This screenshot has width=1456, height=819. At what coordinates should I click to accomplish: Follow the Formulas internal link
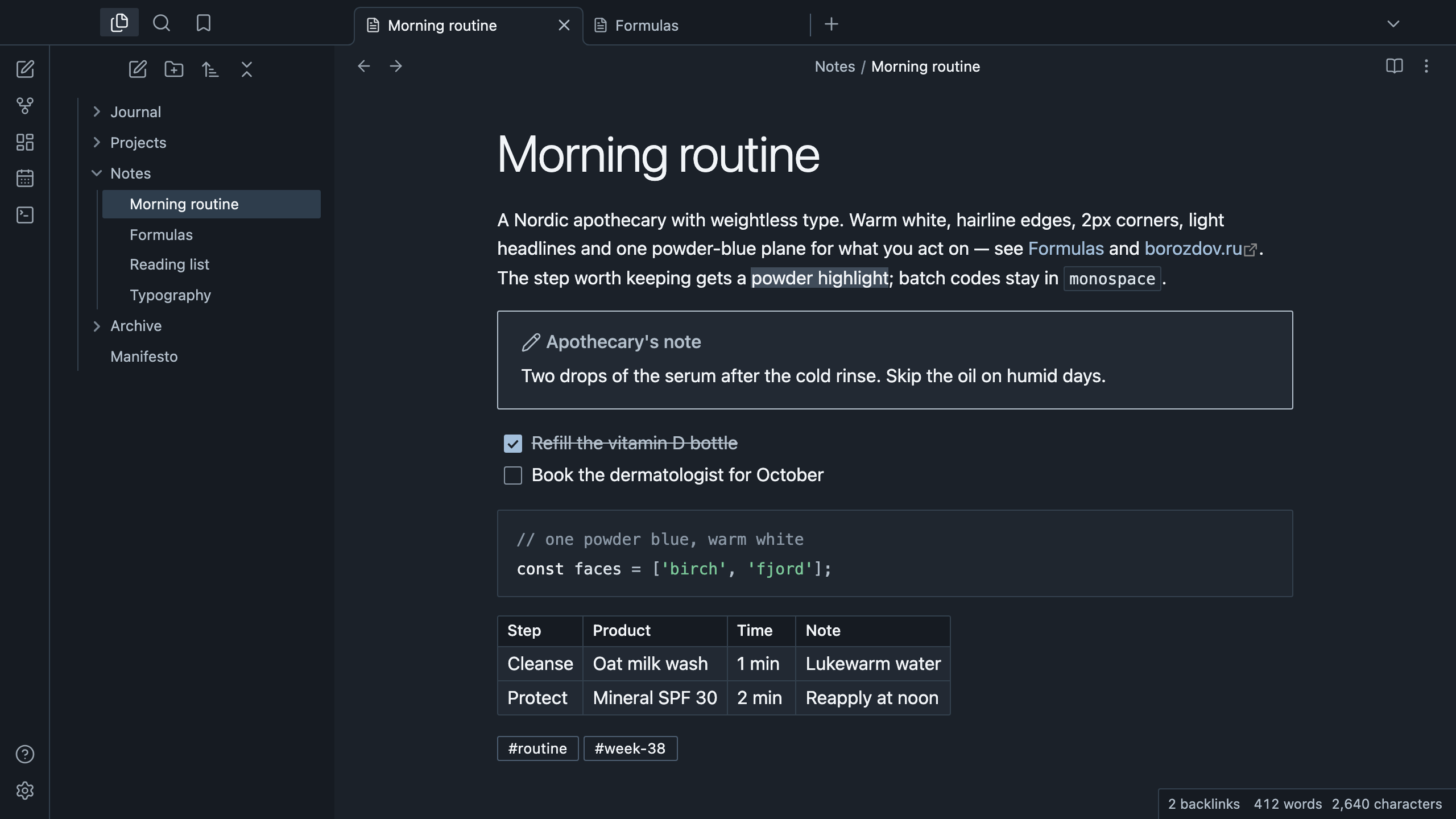tap(1066, 249)
